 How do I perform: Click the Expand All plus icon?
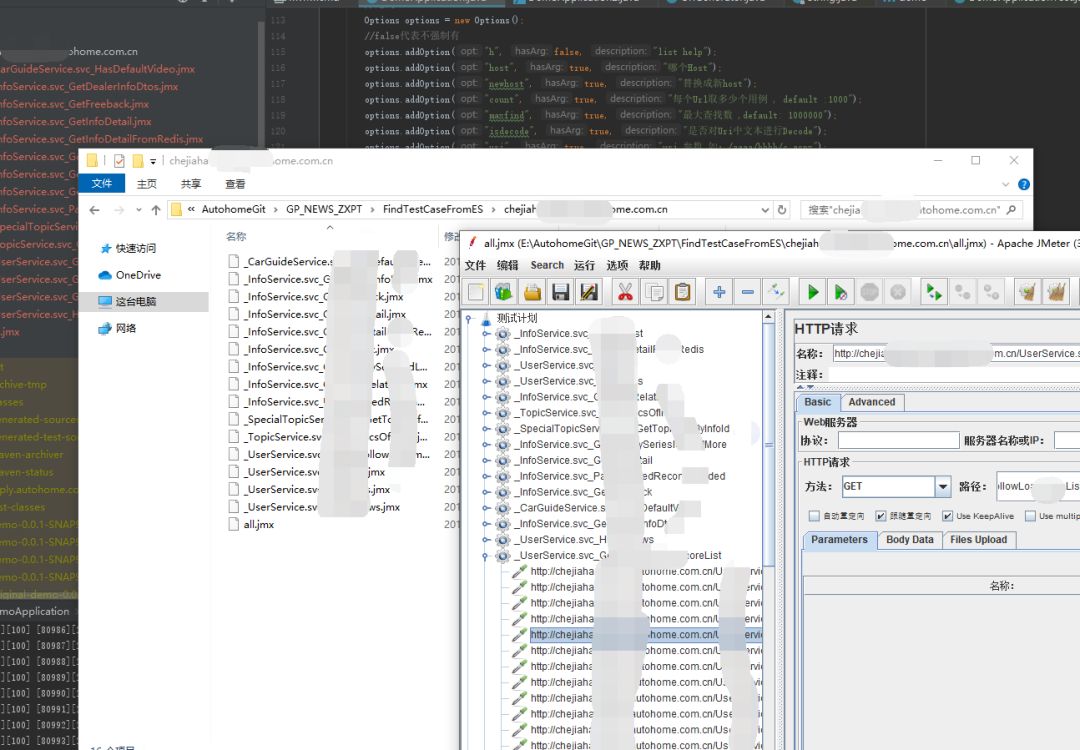tap(719, 292)
